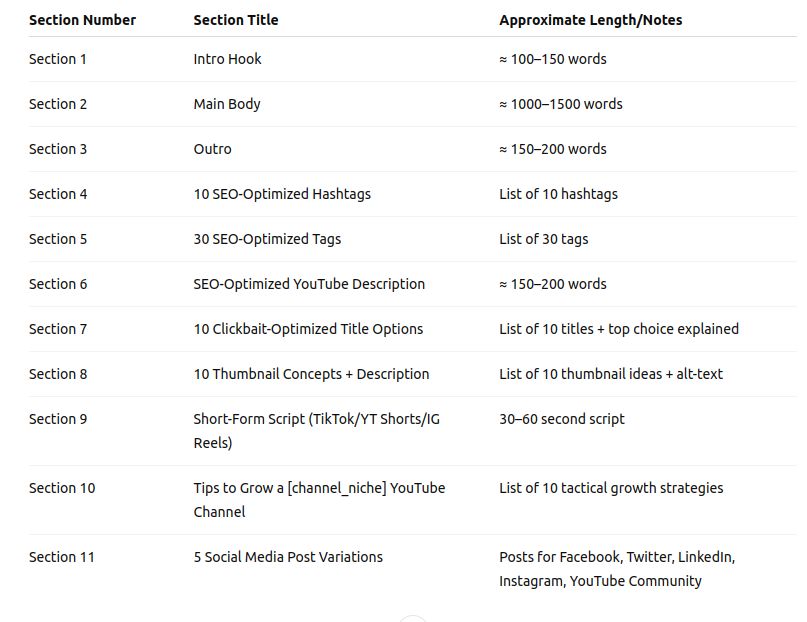The width and height of the screenshot is (807, 622).
Task: Click "List of 10 tactical growth strategies"
Action: pyautogui.click(x=611, y=488)
